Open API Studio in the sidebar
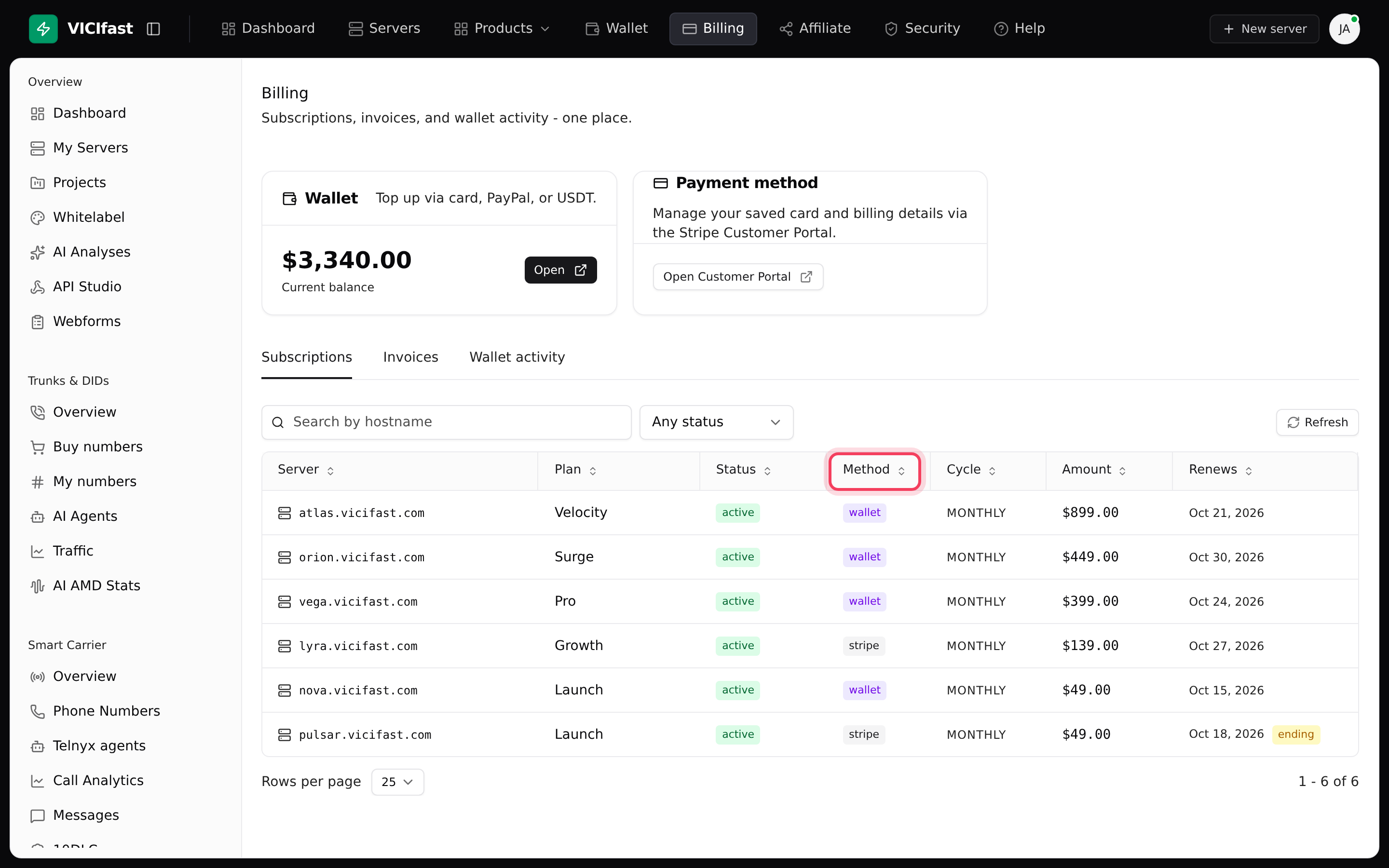The height and width of the screenshot is (868, 1389). pyautogui.click(x=76, y=287)
